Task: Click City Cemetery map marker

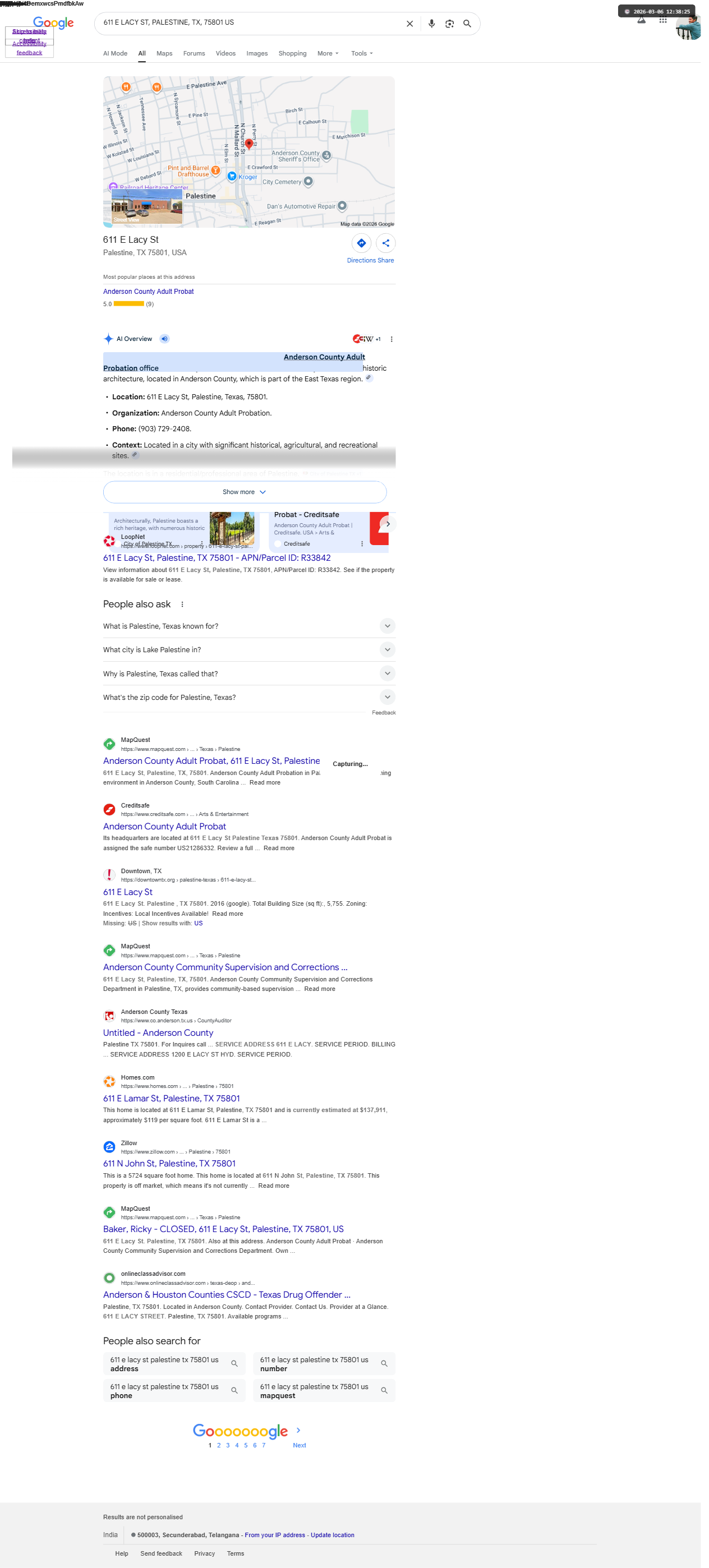Action: pos(308,181)
